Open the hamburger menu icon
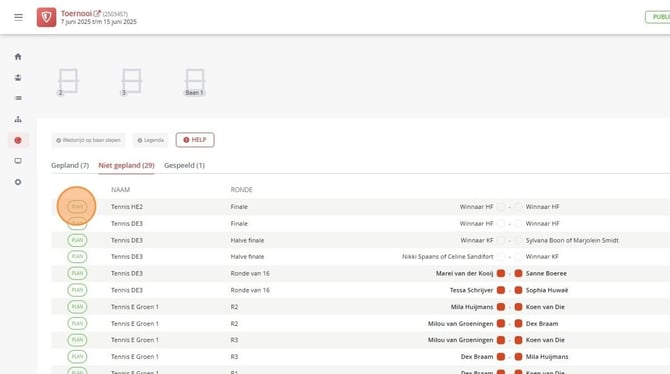The image size is (670, 374). tap(18, 17)
